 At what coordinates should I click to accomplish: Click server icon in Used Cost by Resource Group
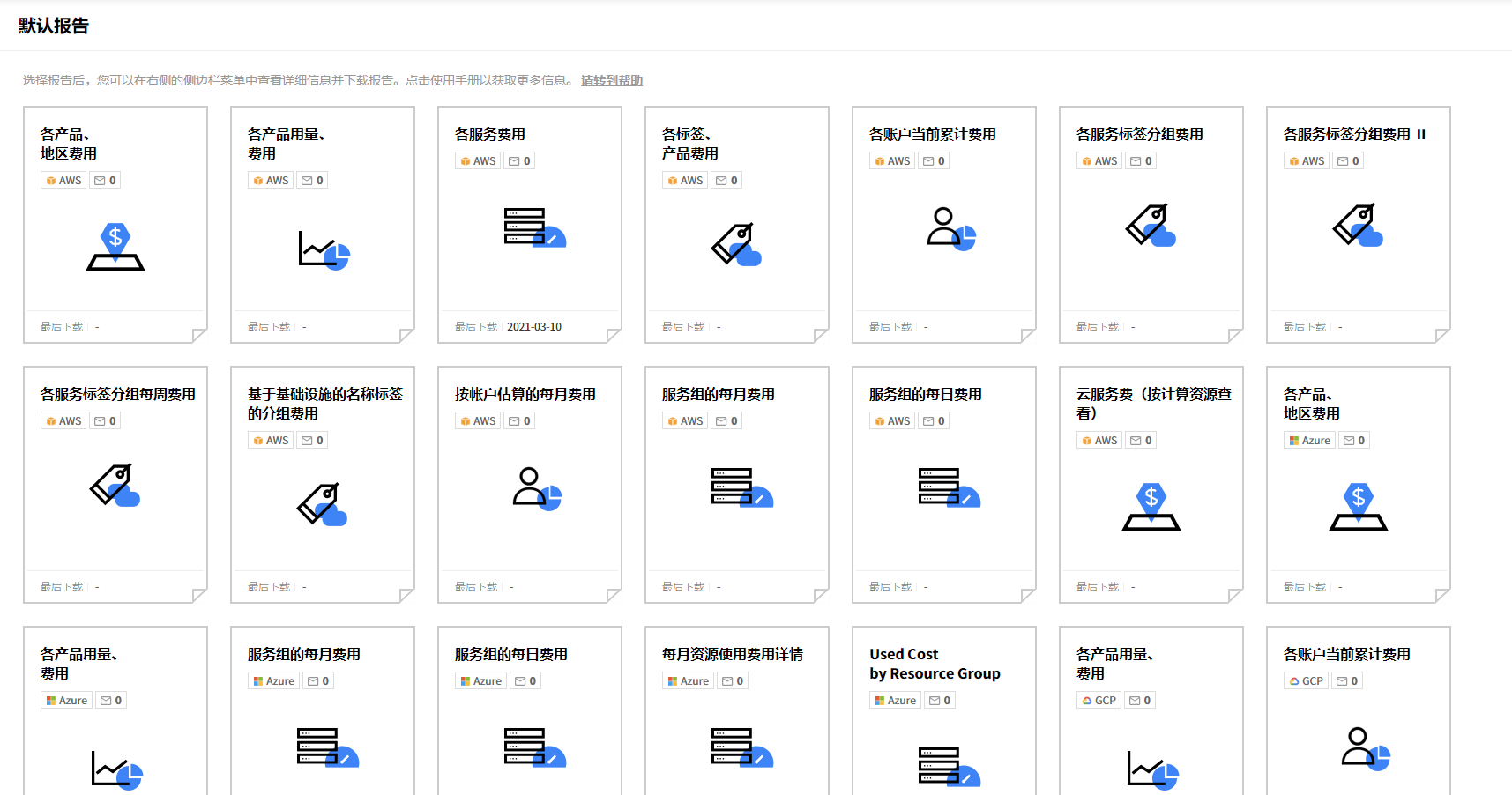pyautogui.click(x=949, y=766)
